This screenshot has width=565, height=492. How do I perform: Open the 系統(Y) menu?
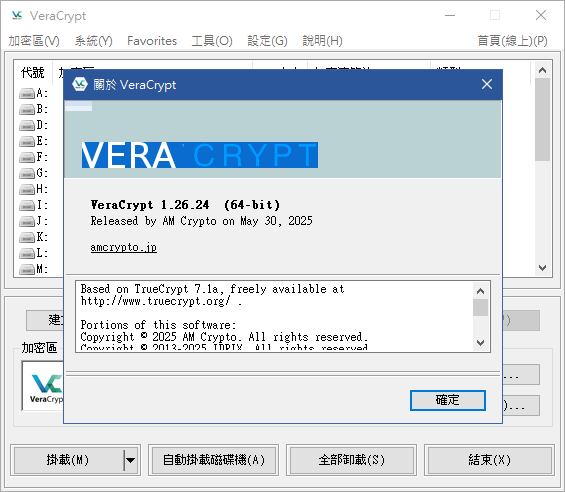(x=93, y=41)
